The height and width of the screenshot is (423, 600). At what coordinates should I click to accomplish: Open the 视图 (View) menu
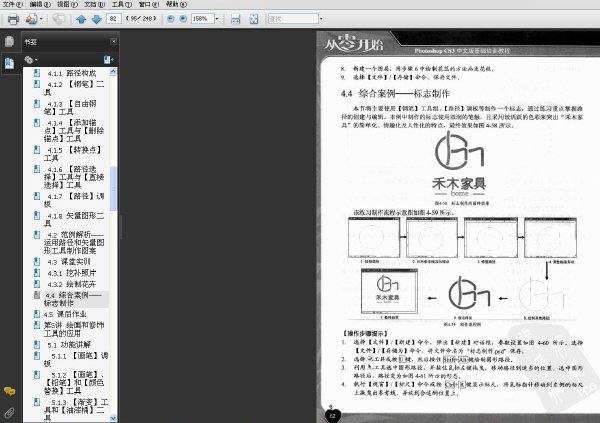(67, 4)
